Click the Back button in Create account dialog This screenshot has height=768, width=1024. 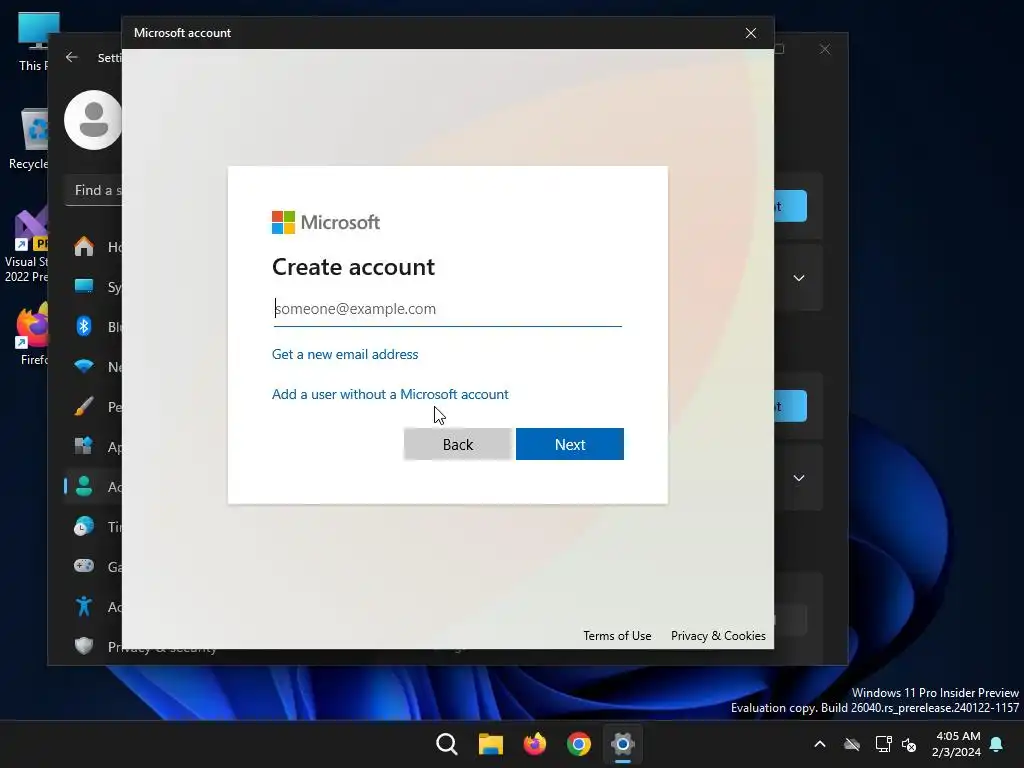coord(457,444)
